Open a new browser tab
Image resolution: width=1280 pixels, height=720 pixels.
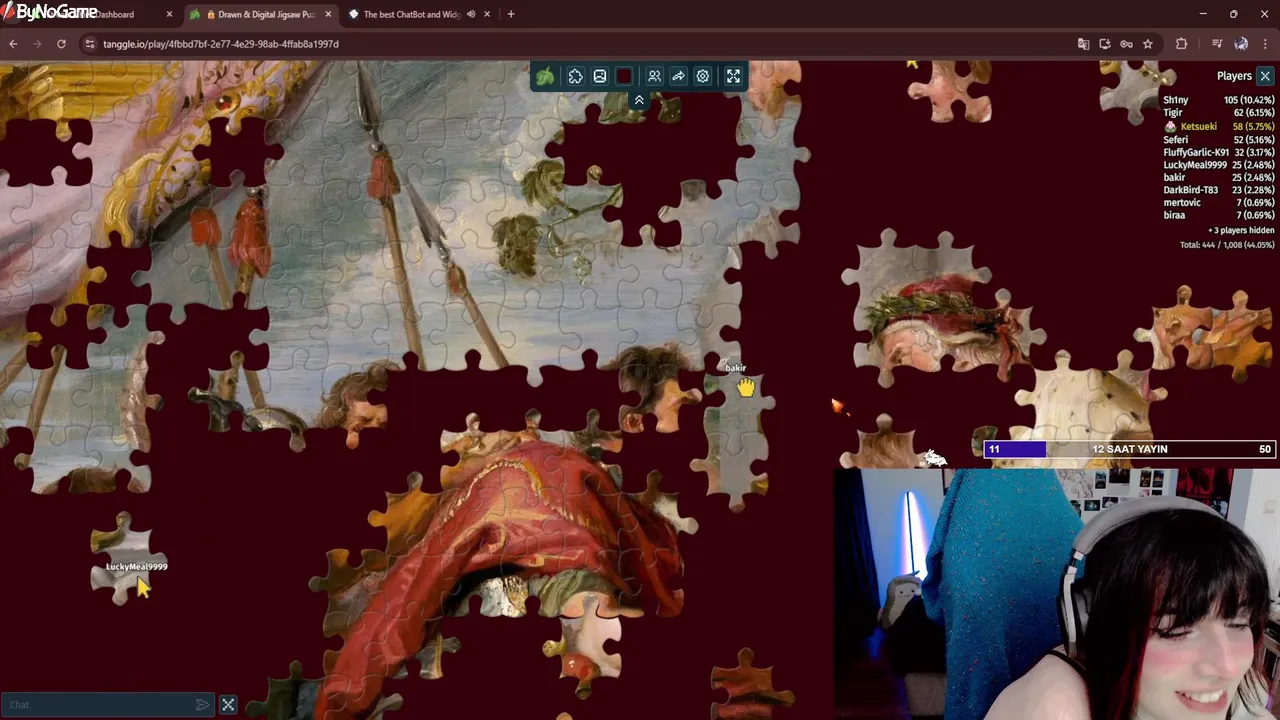pyautogui.click(x=511, y=14)
